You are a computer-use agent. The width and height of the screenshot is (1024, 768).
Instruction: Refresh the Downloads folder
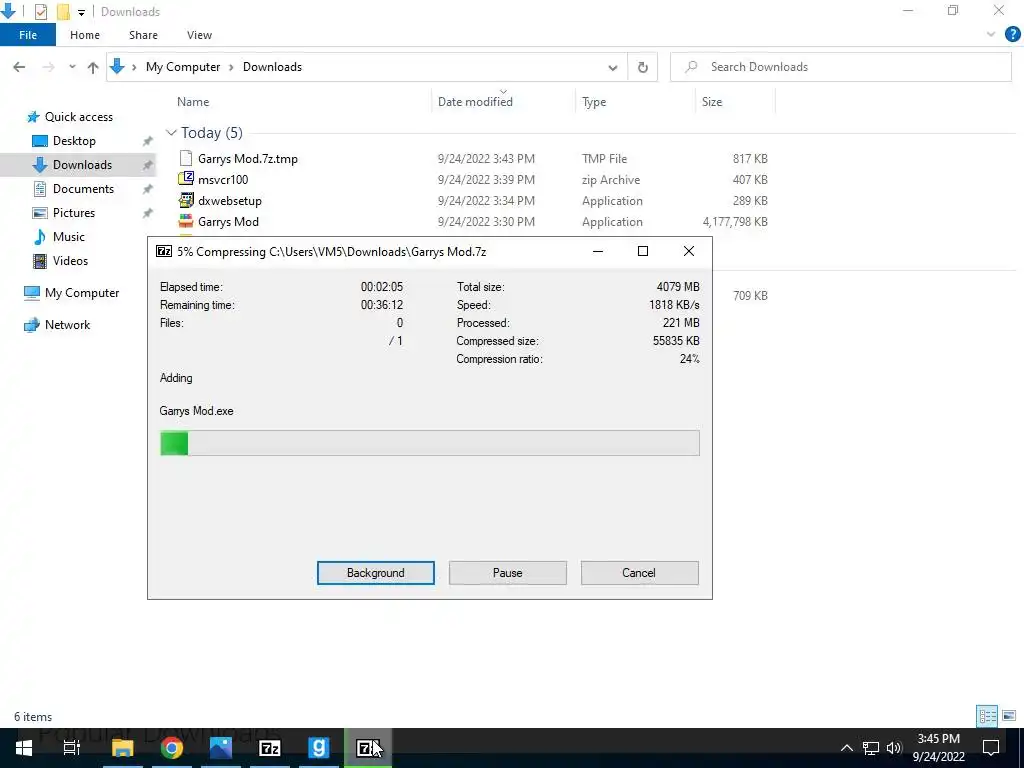(643, 67)
